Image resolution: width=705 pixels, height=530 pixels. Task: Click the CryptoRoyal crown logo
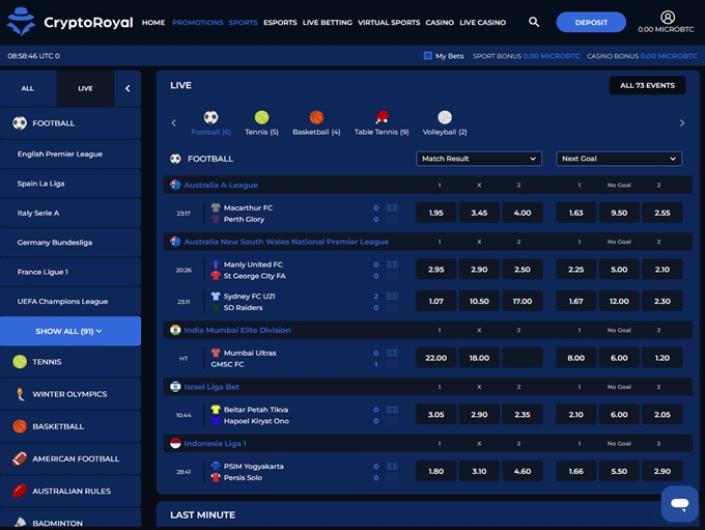[20, 22]
